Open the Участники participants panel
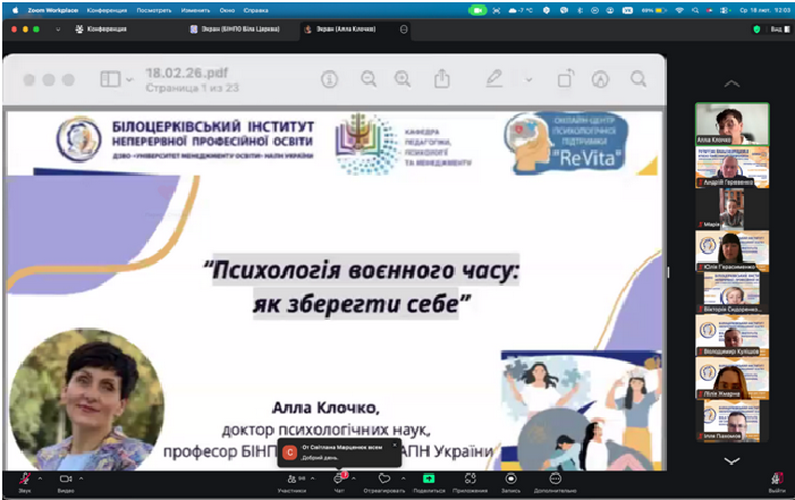This screenshot has width=795, height=500. [x=290, y=478]
